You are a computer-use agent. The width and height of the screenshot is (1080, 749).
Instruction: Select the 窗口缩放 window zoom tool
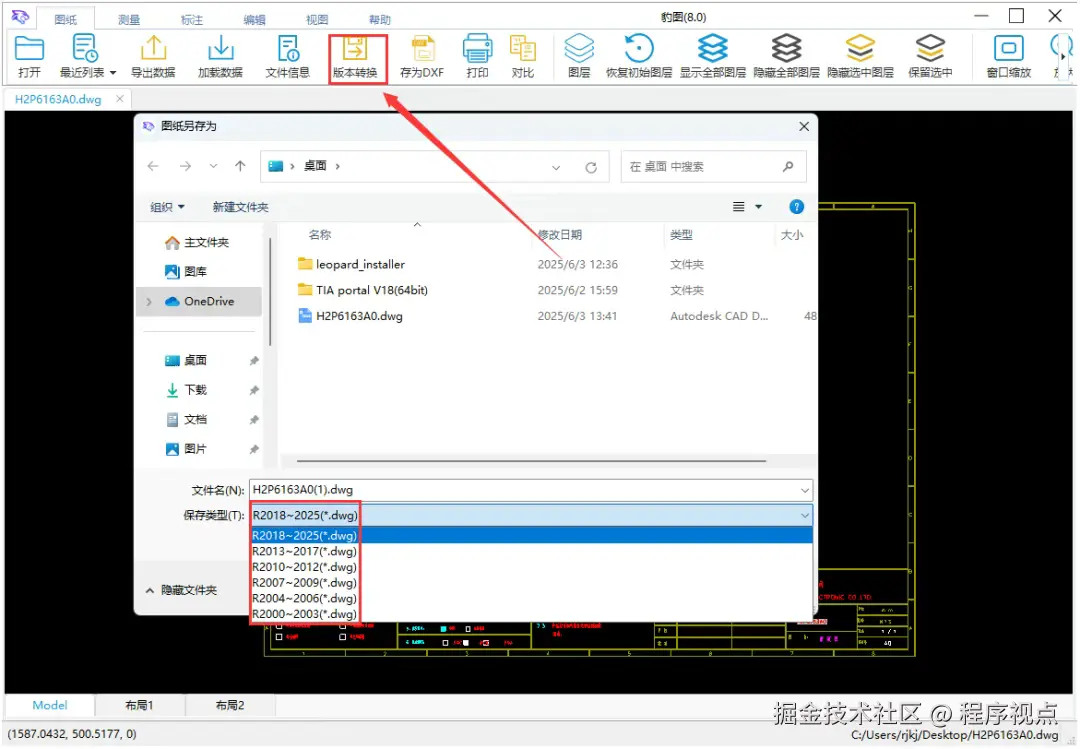pos(1008,55)
